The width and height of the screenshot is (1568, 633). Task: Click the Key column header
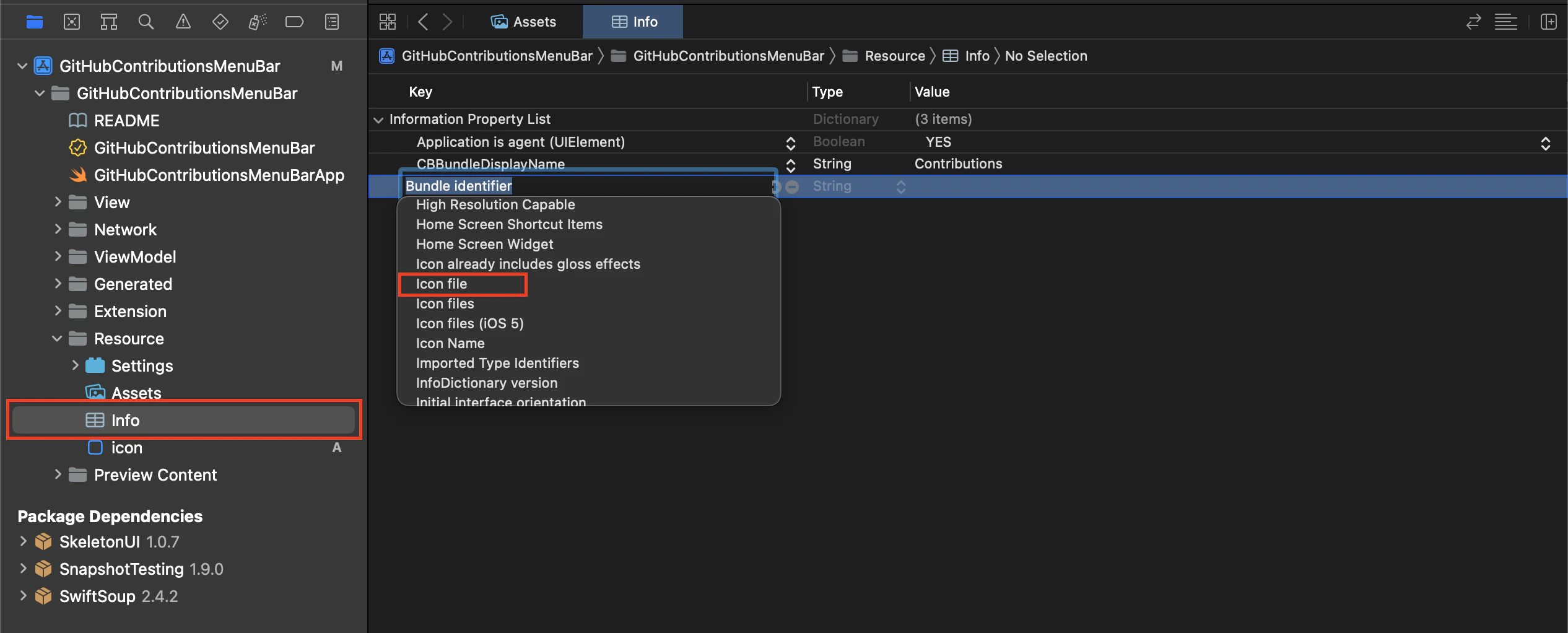[420, 92]
